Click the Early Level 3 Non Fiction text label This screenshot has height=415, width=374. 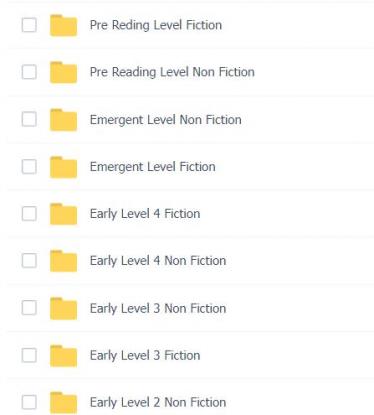coord(158,308)
